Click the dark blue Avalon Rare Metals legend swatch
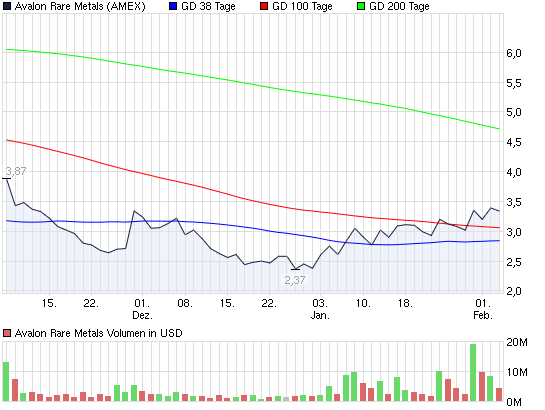Image resolution: width=545 pixels, height=410 pixels. [7, 6]
